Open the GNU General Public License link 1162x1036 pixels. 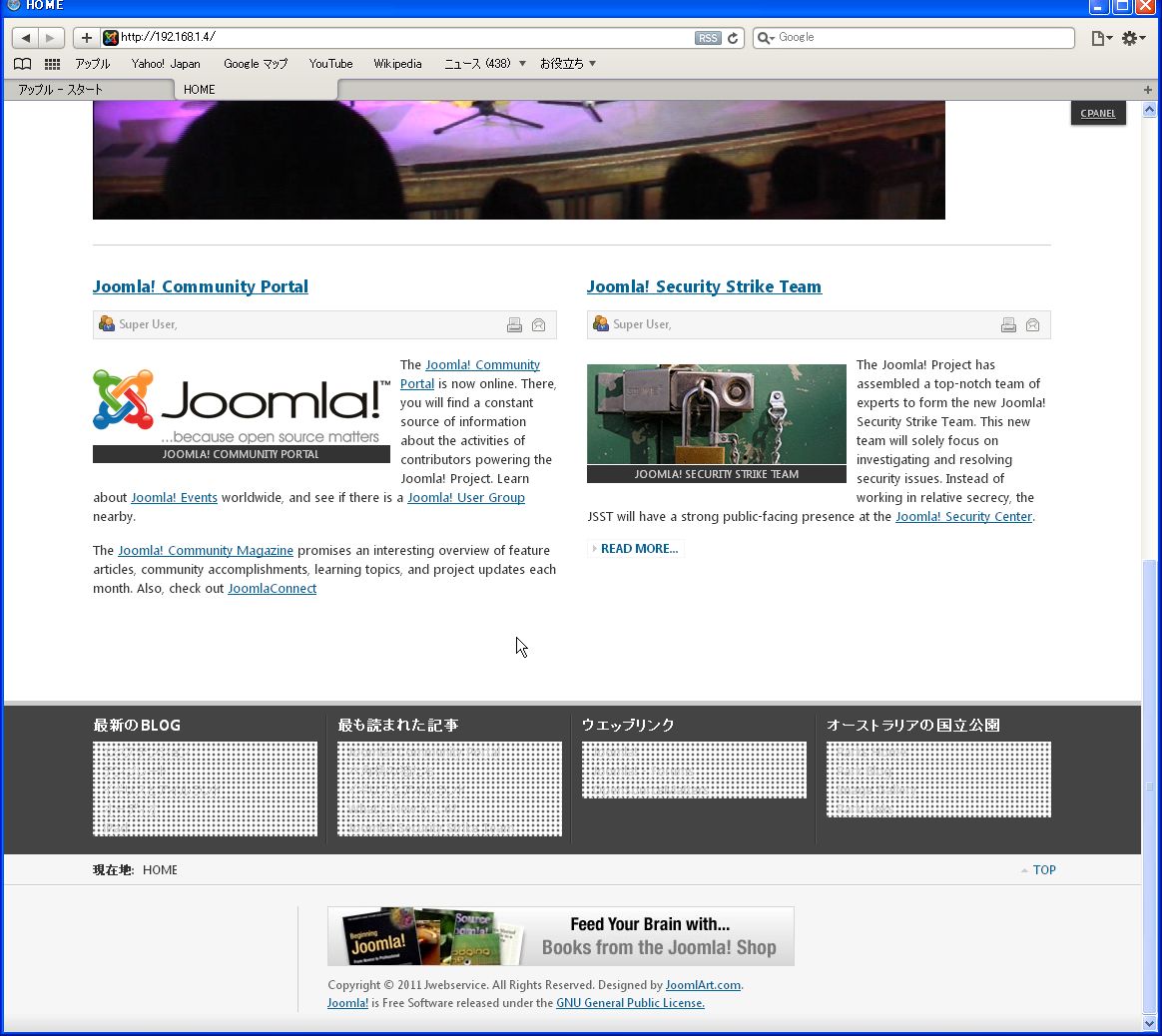pyautogui.click(x=630, y=1003)
